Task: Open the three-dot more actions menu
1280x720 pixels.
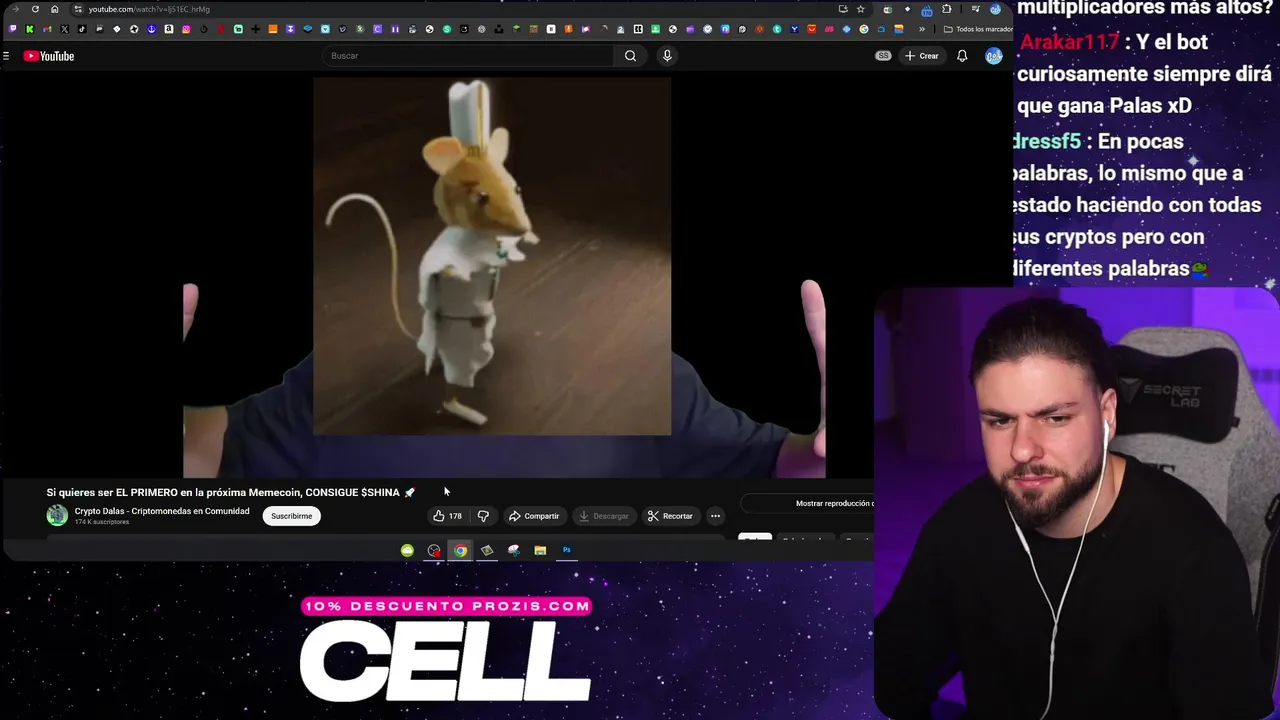Action: [x=715, y=516]
